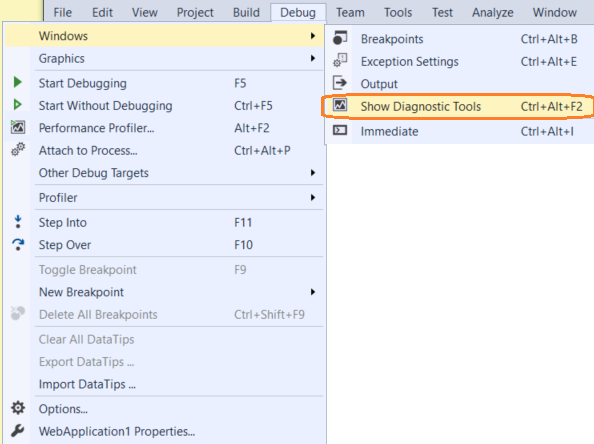This screenshot has height=444, width=594.
Task: Click the Ctrl+Alt+F2 shortcut text
Action: click(552, 106)
